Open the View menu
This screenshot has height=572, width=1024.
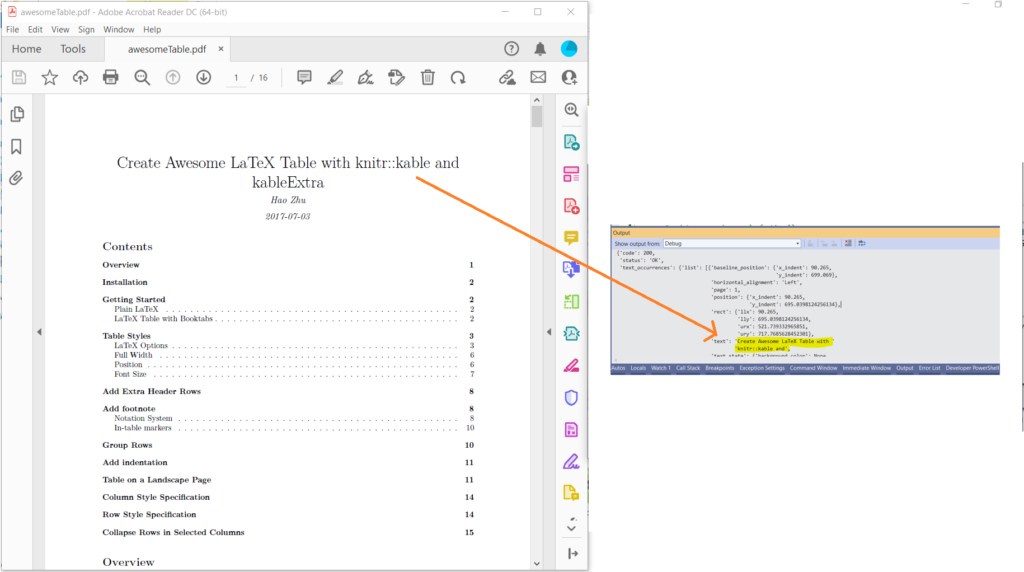60,30
